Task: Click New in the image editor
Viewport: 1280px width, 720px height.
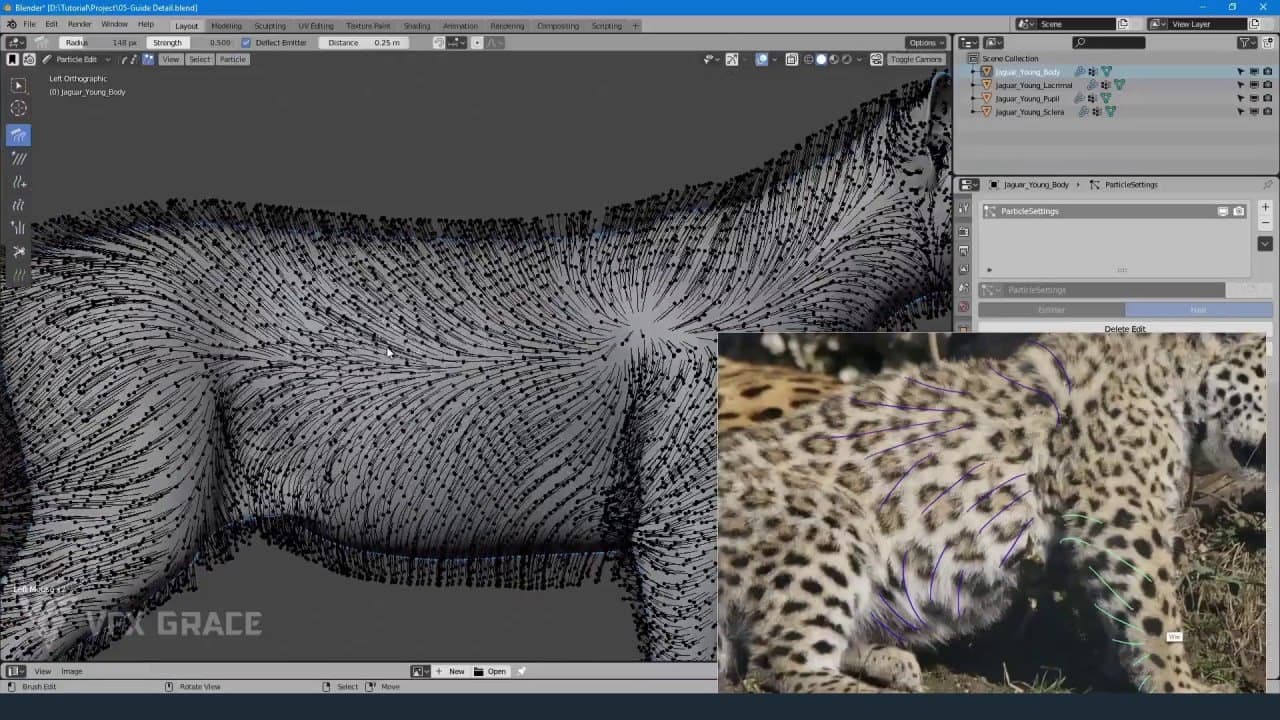Action: (x=450, y=671)
